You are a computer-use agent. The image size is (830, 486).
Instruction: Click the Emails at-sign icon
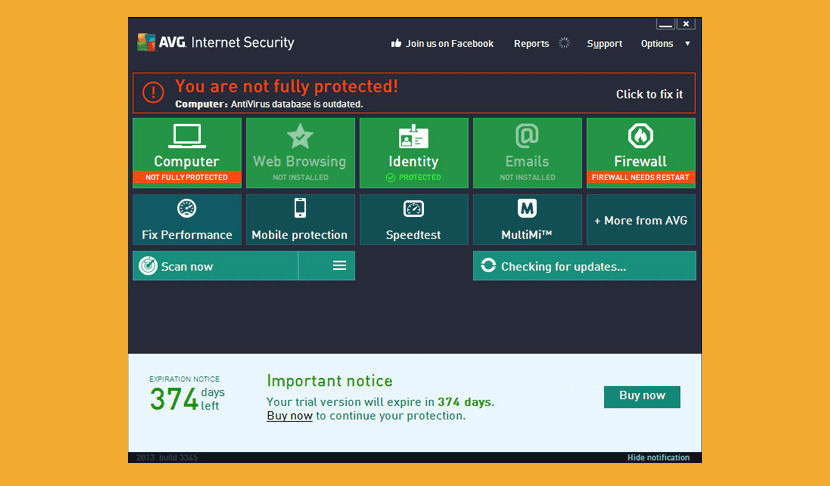pyautogui.click(x=527, y=136)
